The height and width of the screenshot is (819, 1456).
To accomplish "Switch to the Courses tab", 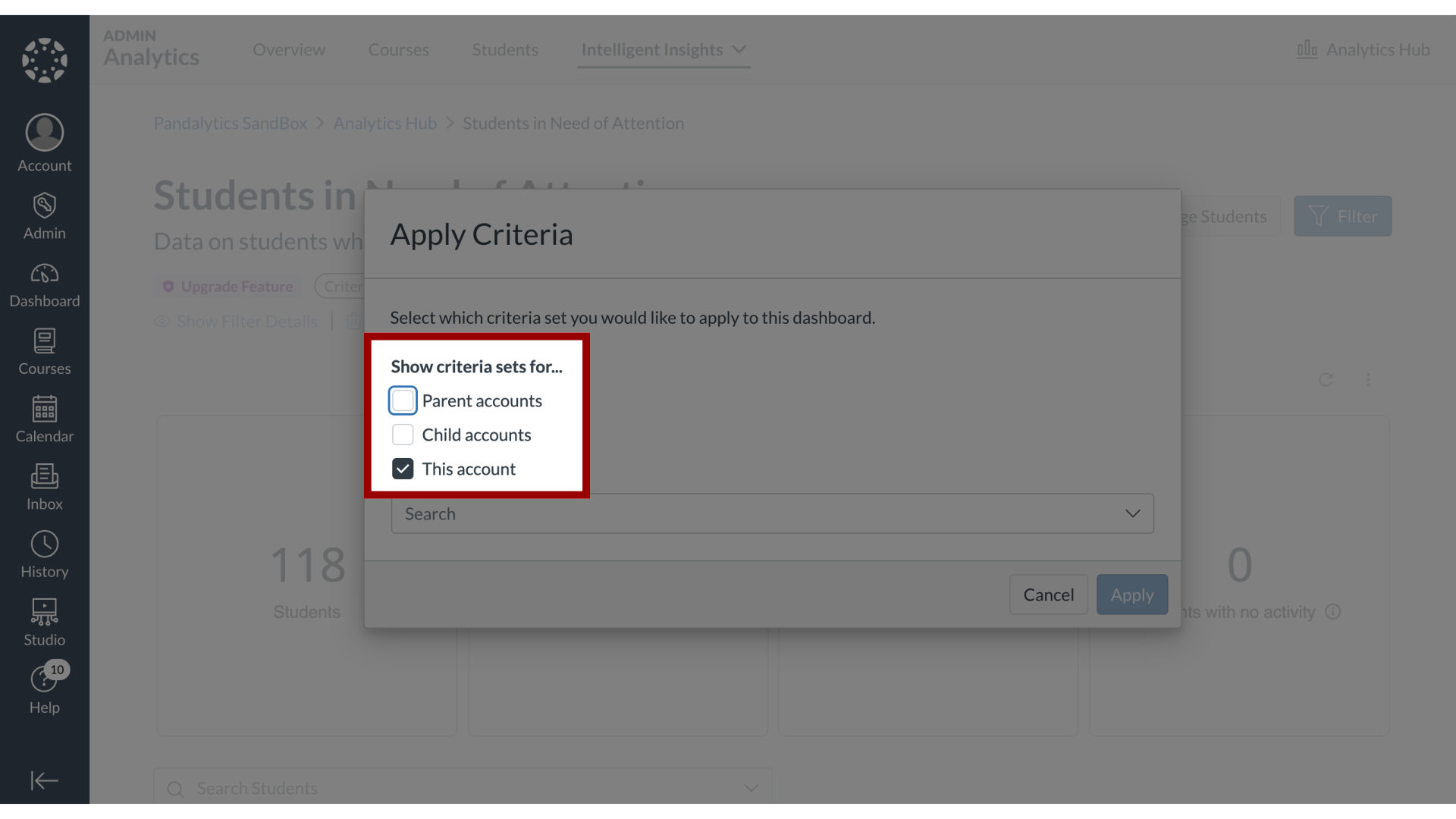I will click(398, 49).
